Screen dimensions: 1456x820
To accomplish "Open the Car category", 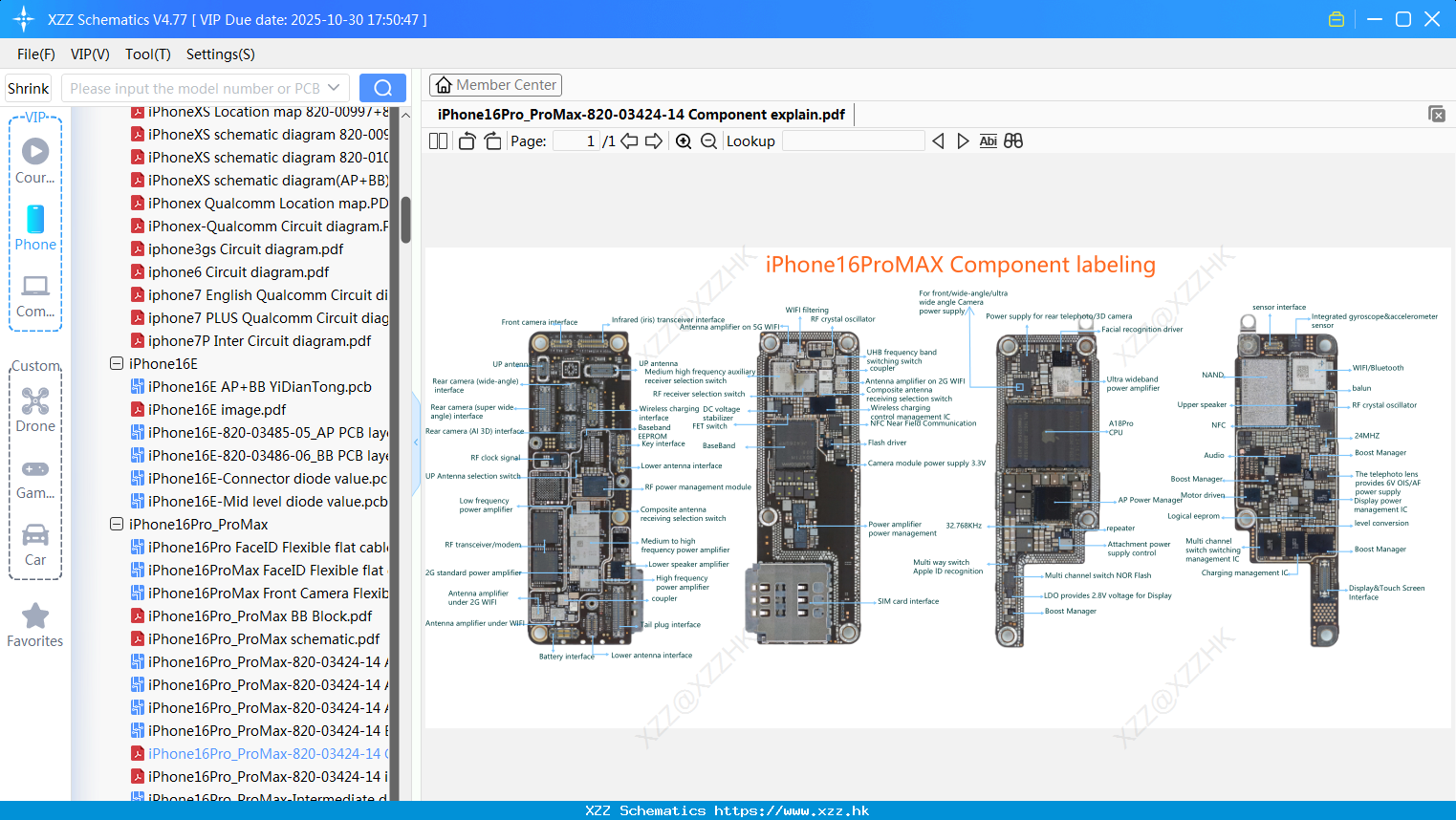I will 35,545.
